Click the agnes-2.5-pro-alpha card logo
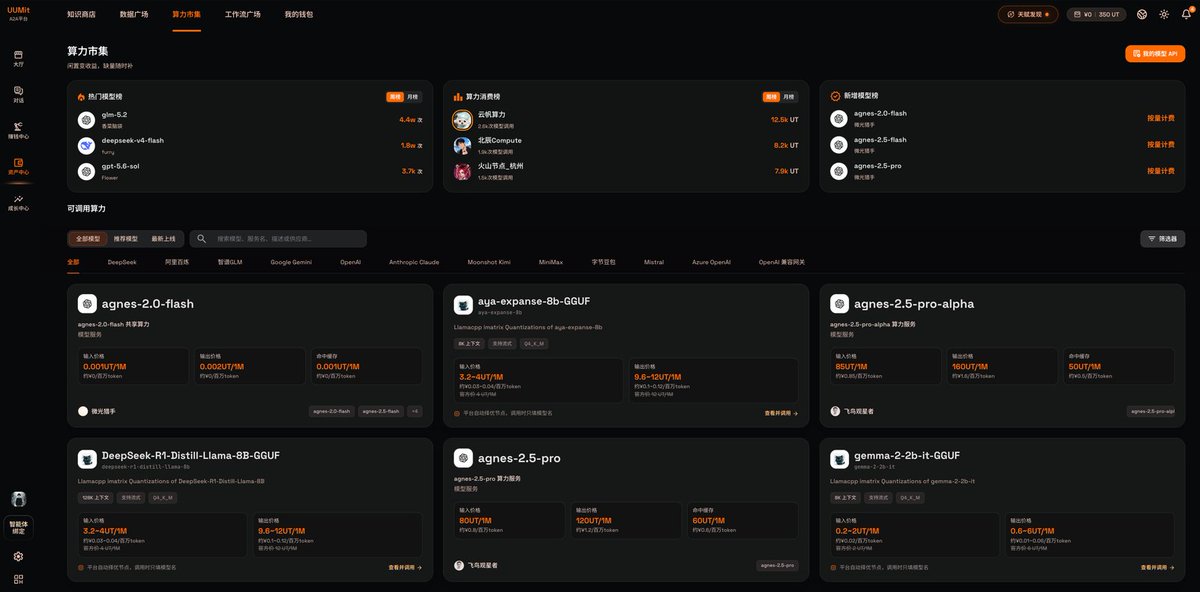The image size is (1200, 592). tap(839, 304)
